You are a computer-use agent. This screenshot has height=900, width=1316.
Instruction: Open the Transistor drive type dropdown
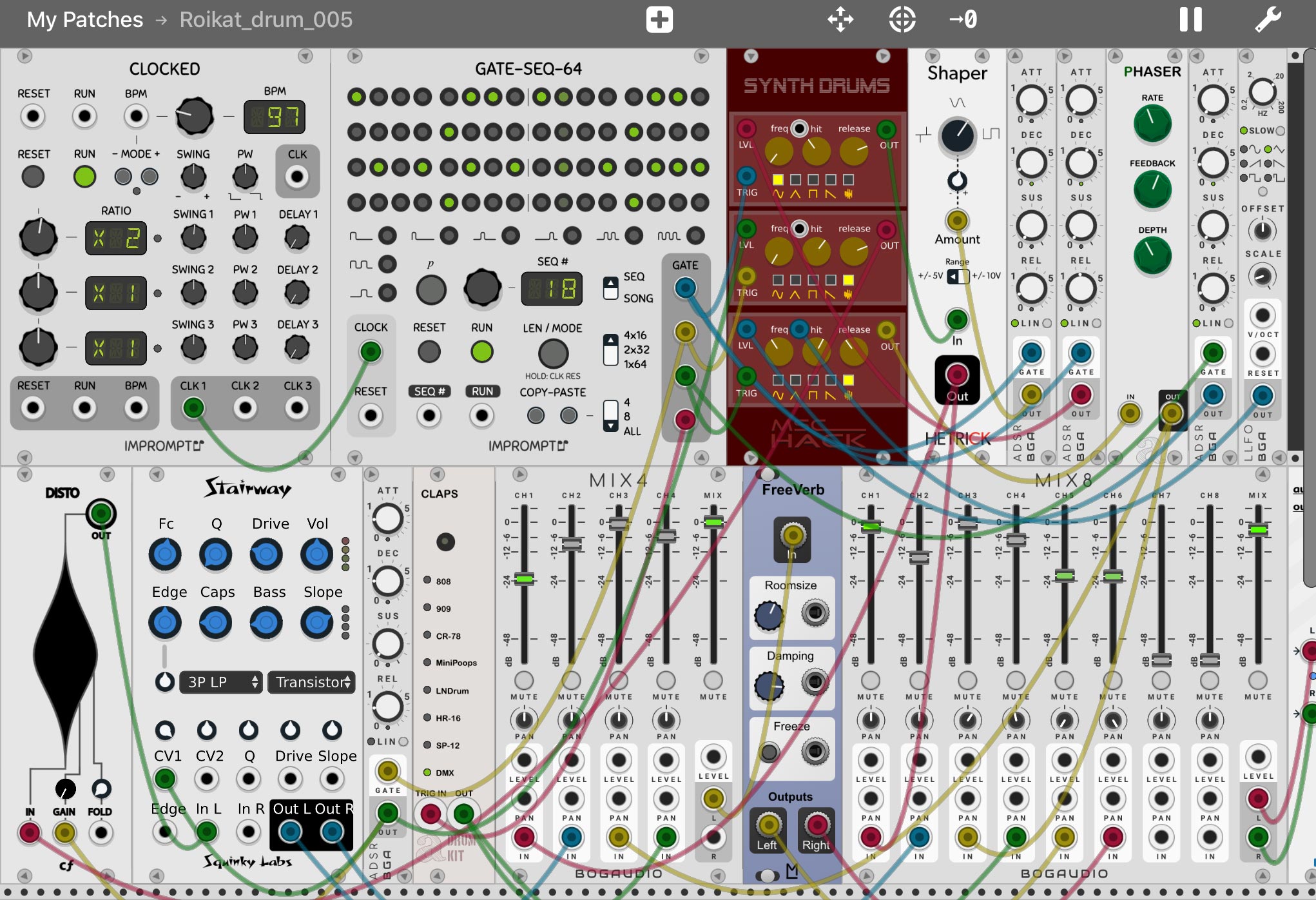312,682
